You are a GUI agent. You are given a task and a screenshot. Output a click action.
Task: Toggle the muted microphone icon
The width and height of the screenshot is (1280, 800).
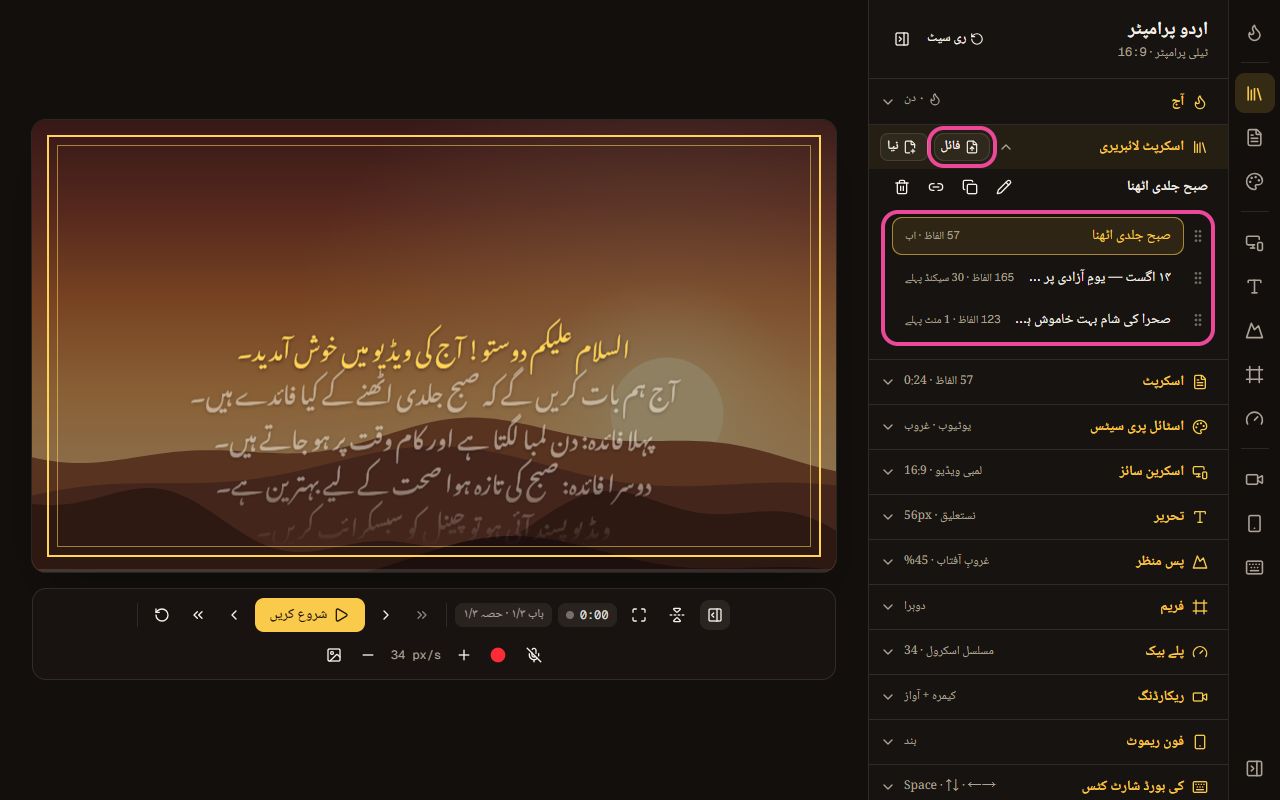[x=534, y=655]
